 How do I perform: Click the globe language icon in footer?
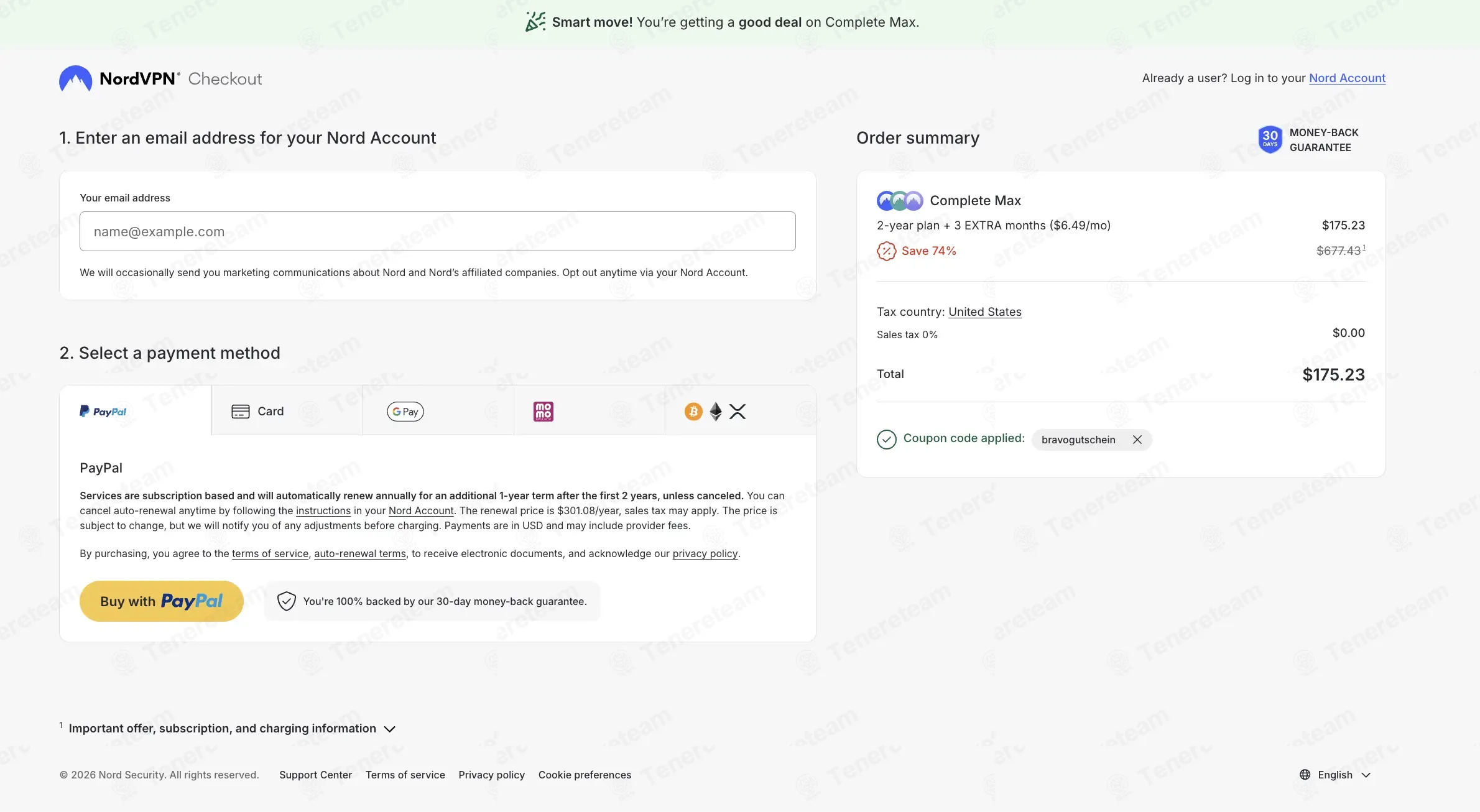[x=1305, y=775]
